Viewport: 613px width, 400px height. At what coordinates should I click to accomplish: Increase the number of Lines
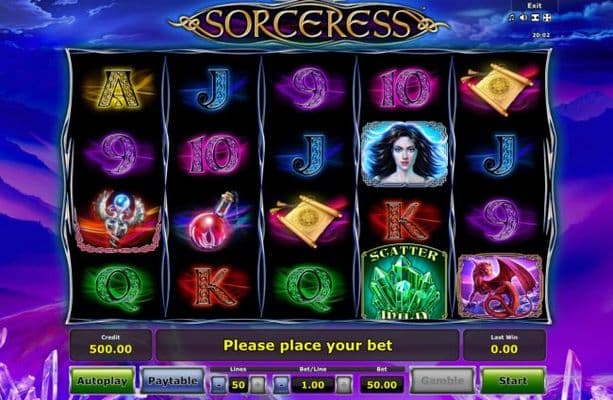258,385
